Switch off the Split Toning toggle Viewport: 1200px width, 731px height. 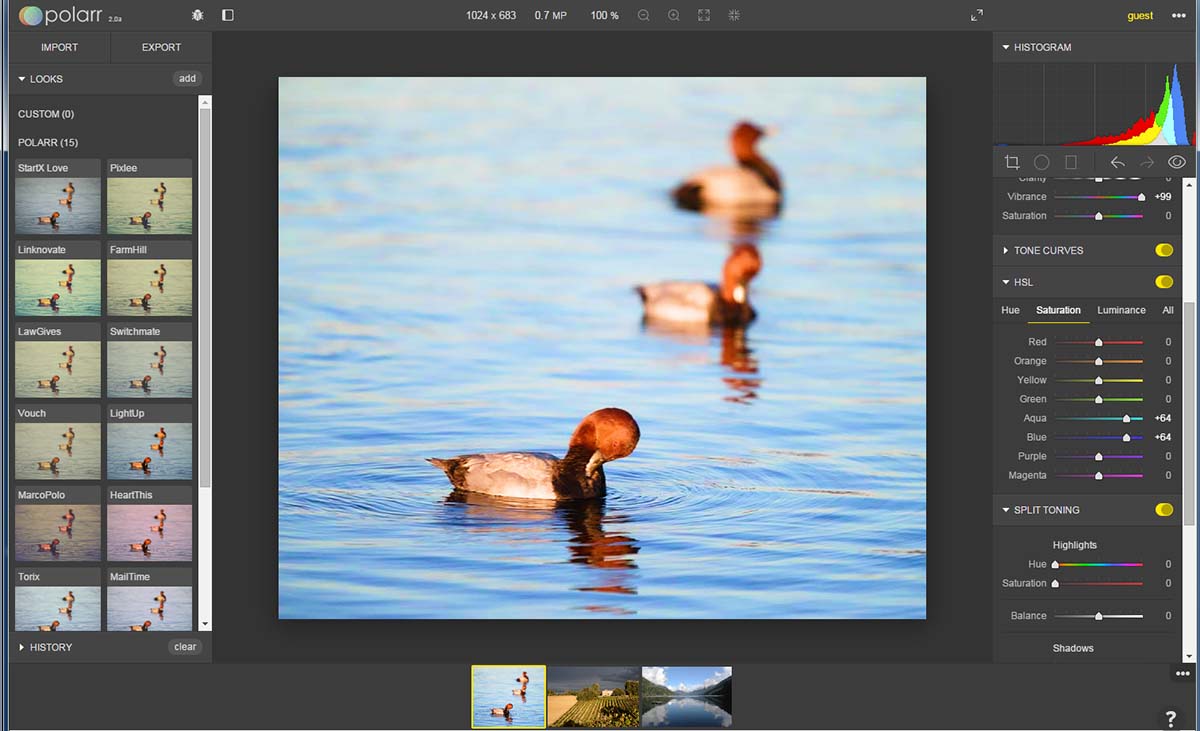[x=1163, y=510]
